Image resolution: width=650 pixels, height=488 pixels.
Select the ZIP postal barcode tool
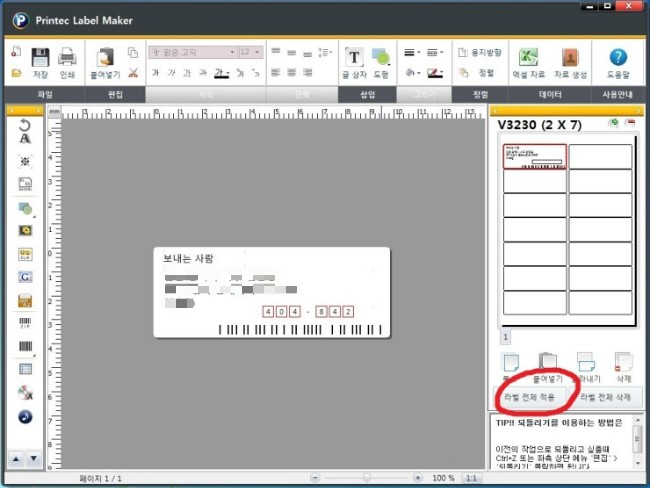(x=25, y=323)
